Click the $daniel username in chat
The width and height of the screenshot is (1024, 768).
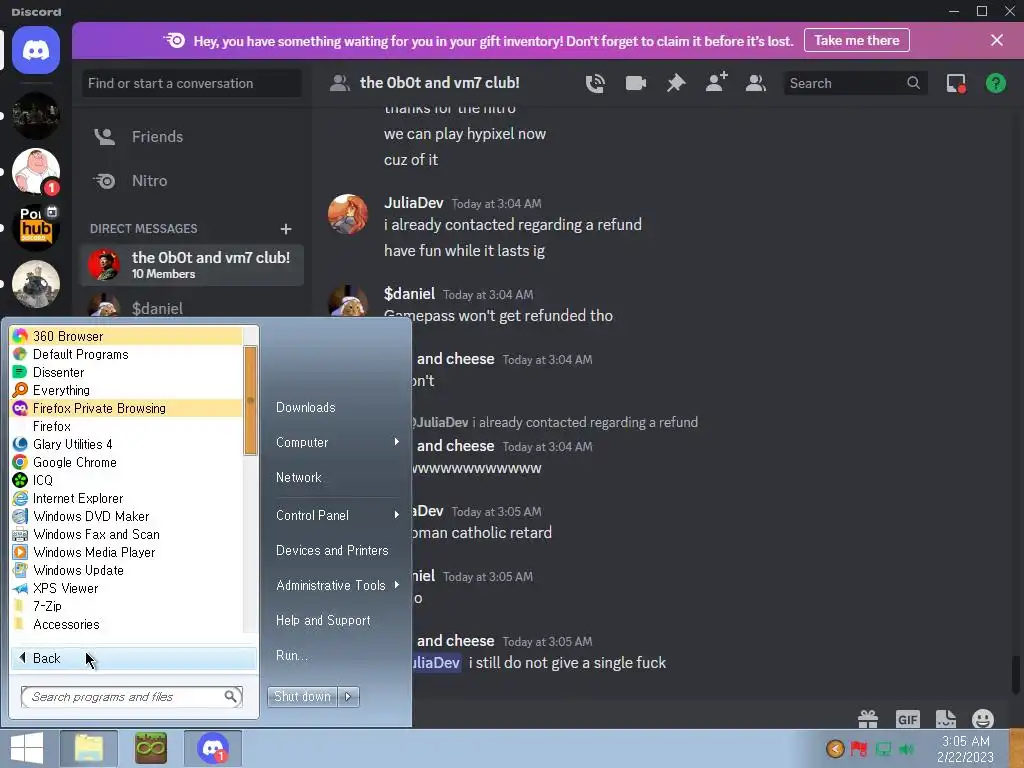tap(409, 294)
